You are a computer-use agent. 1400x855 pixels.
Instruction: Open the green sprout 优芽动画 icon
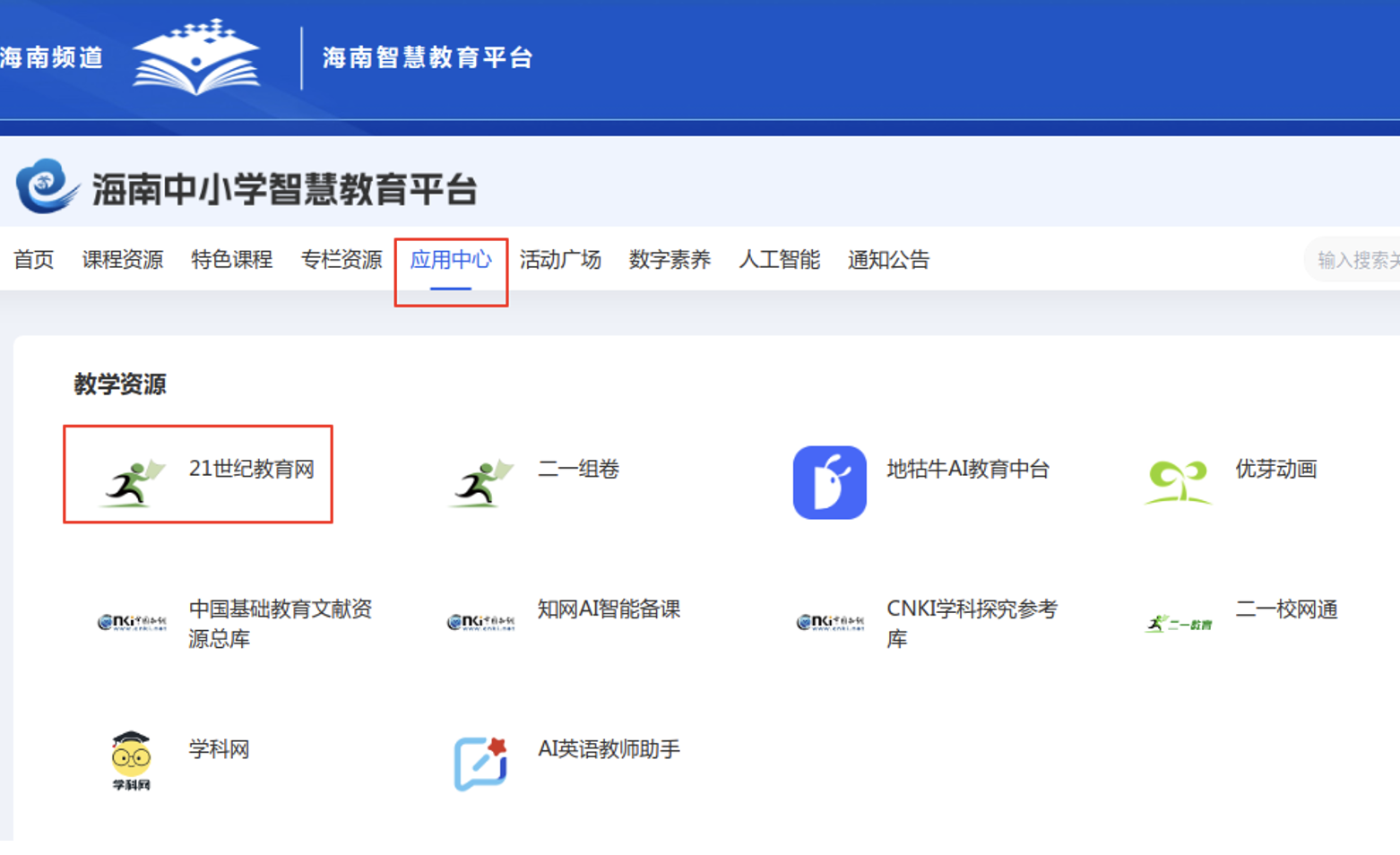[x=1178, y=482]
